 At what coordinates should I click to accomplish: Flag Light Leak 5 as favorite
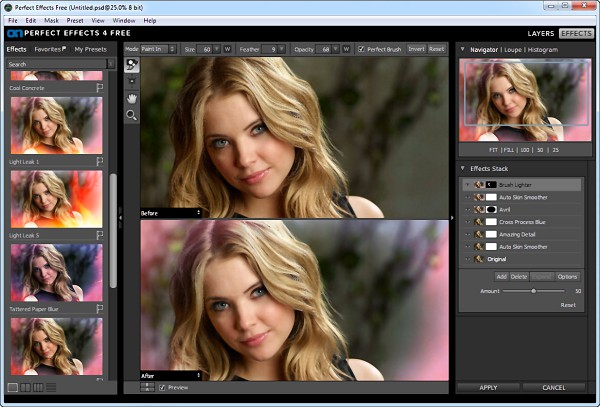point(99,235)
